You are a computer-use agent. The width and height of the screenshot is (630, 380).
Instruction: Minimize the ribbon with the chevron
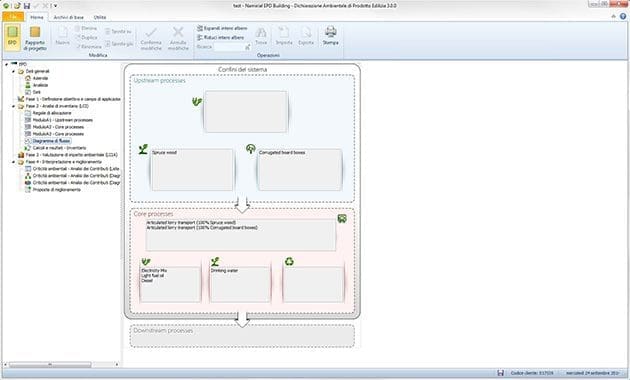[x=614, y=16]
